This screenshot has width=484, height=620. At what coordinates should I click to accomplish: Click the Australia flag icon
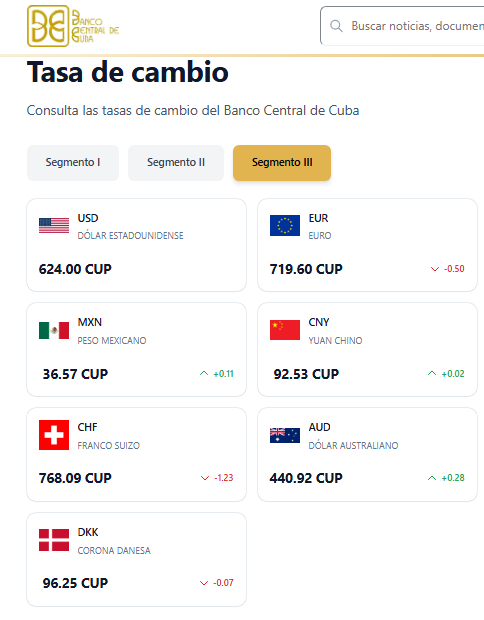pos(285,435)
